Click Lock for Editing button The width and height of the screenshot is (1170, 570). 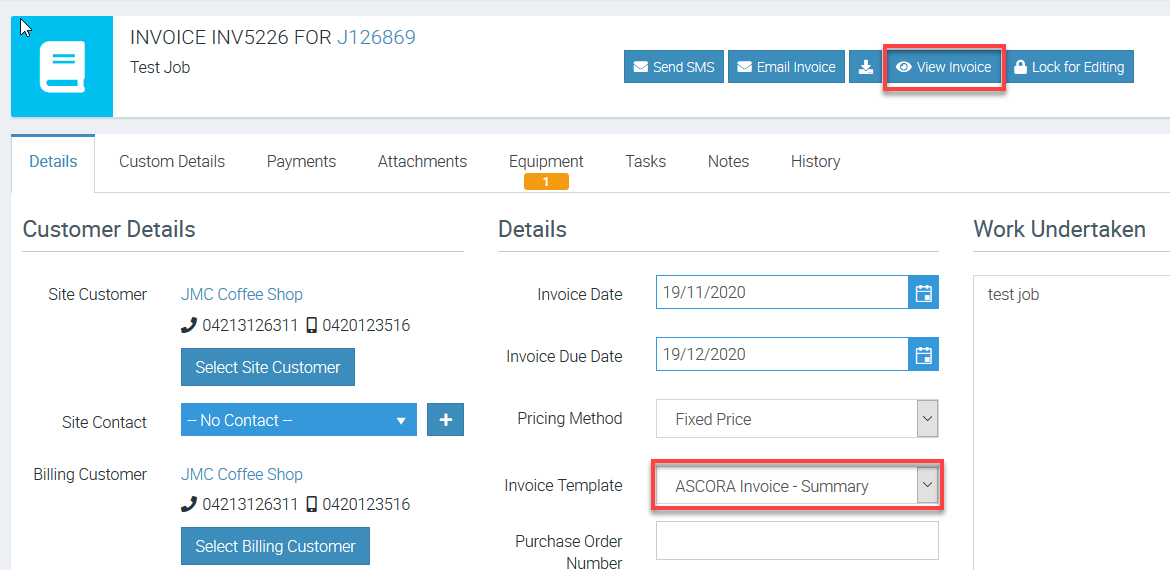coord(1069,67)
